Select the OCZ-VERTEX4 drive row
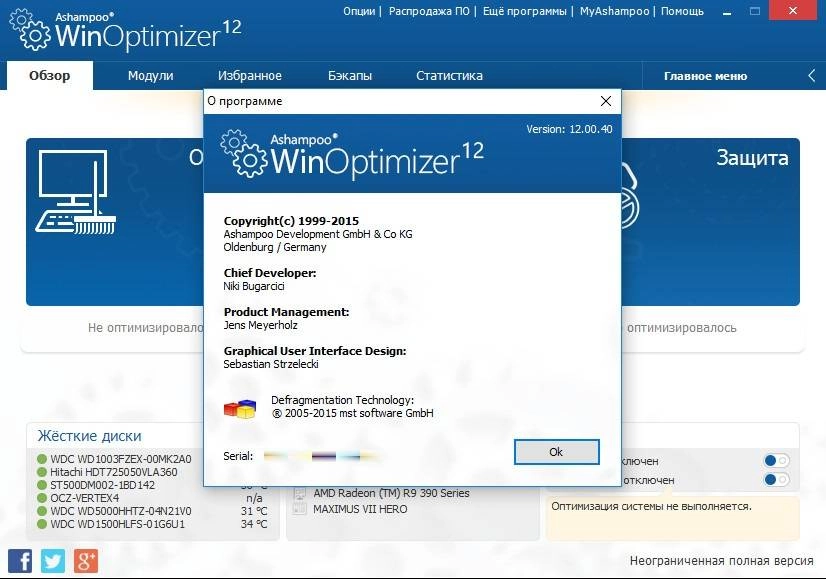 pos(153,498)
